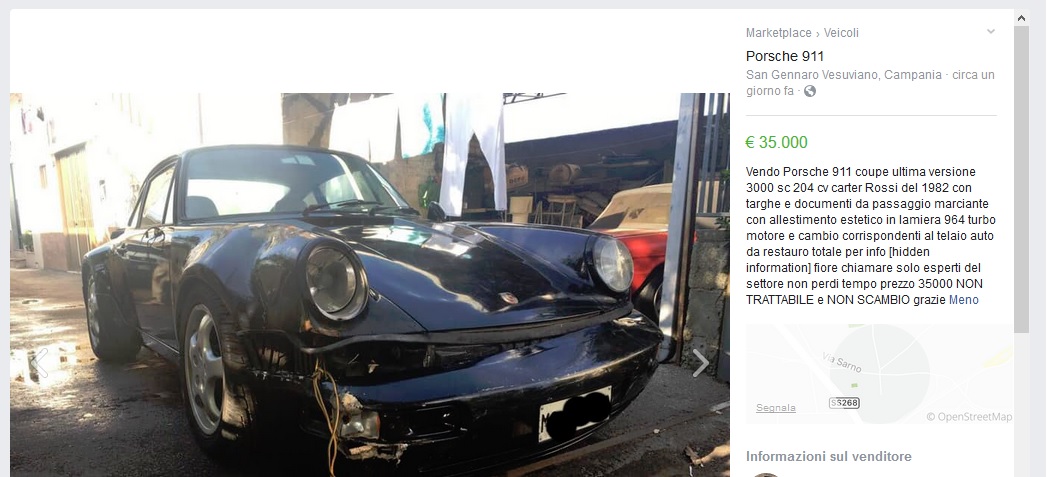Open the main Porsche photo
The image size is (1055, 477).
tap(369, 285)
